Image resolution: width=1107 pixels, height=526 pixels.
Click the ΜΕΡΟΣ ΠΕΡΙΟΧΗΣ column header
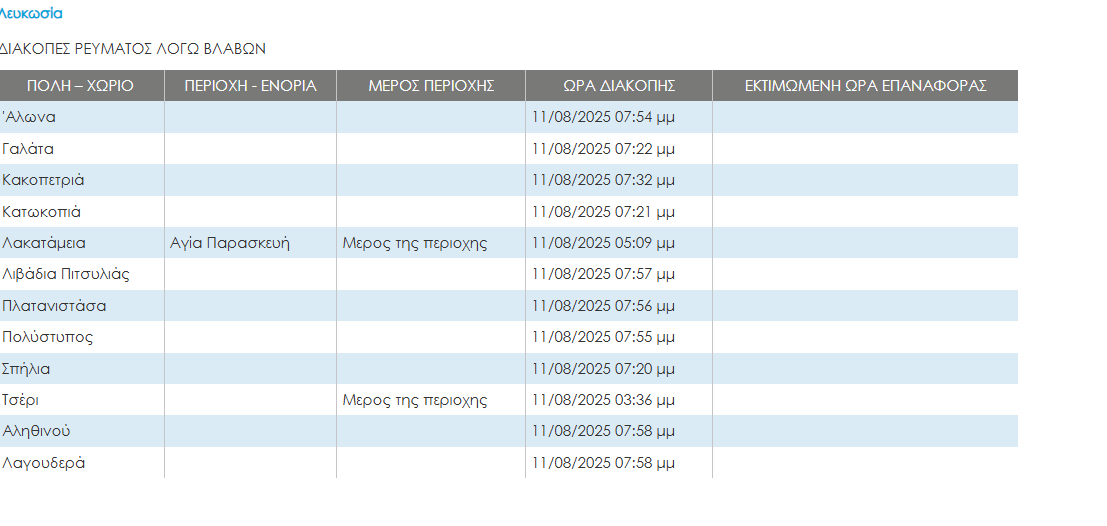(x=431, y=86)
